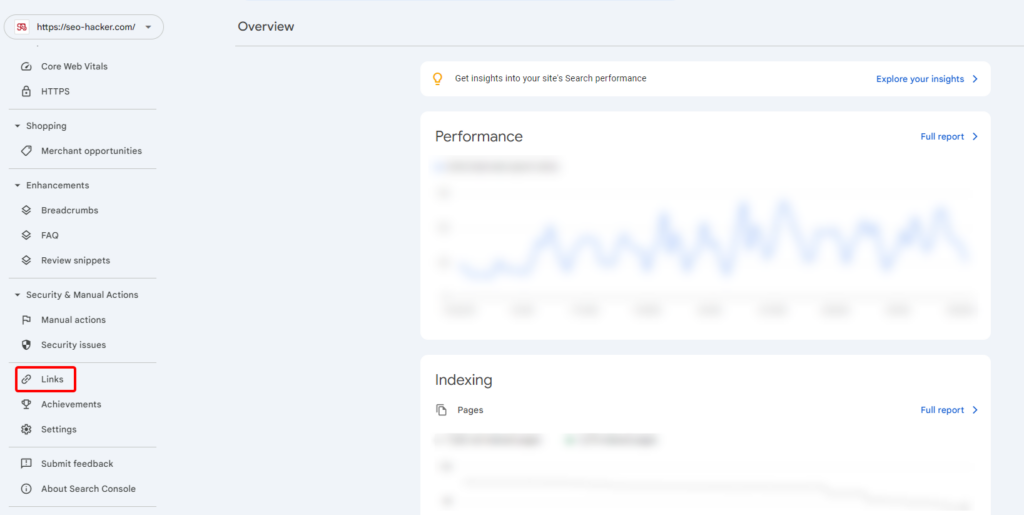
Task: Click the Core Web Vitals gauge icon
Action: pos(26,67)
